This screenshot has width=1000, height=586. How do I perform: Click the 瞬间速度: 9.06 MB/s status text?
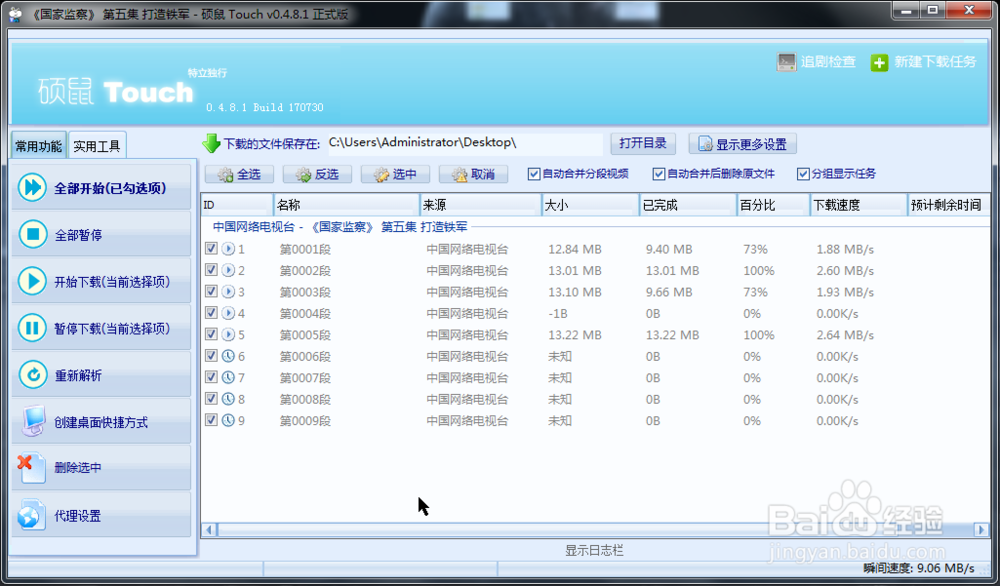pyautogui.click(x=919, y=568)
